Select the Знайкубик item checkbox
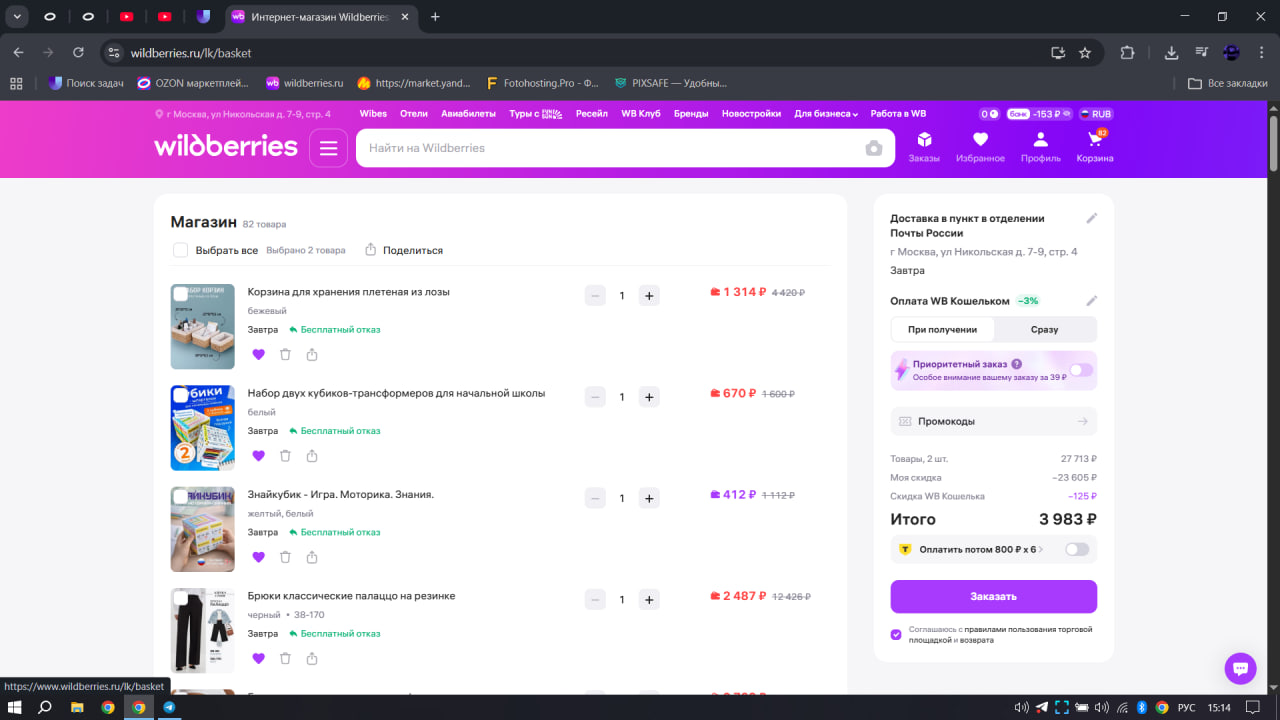The image size is (1280, 720). coord(181,497)
